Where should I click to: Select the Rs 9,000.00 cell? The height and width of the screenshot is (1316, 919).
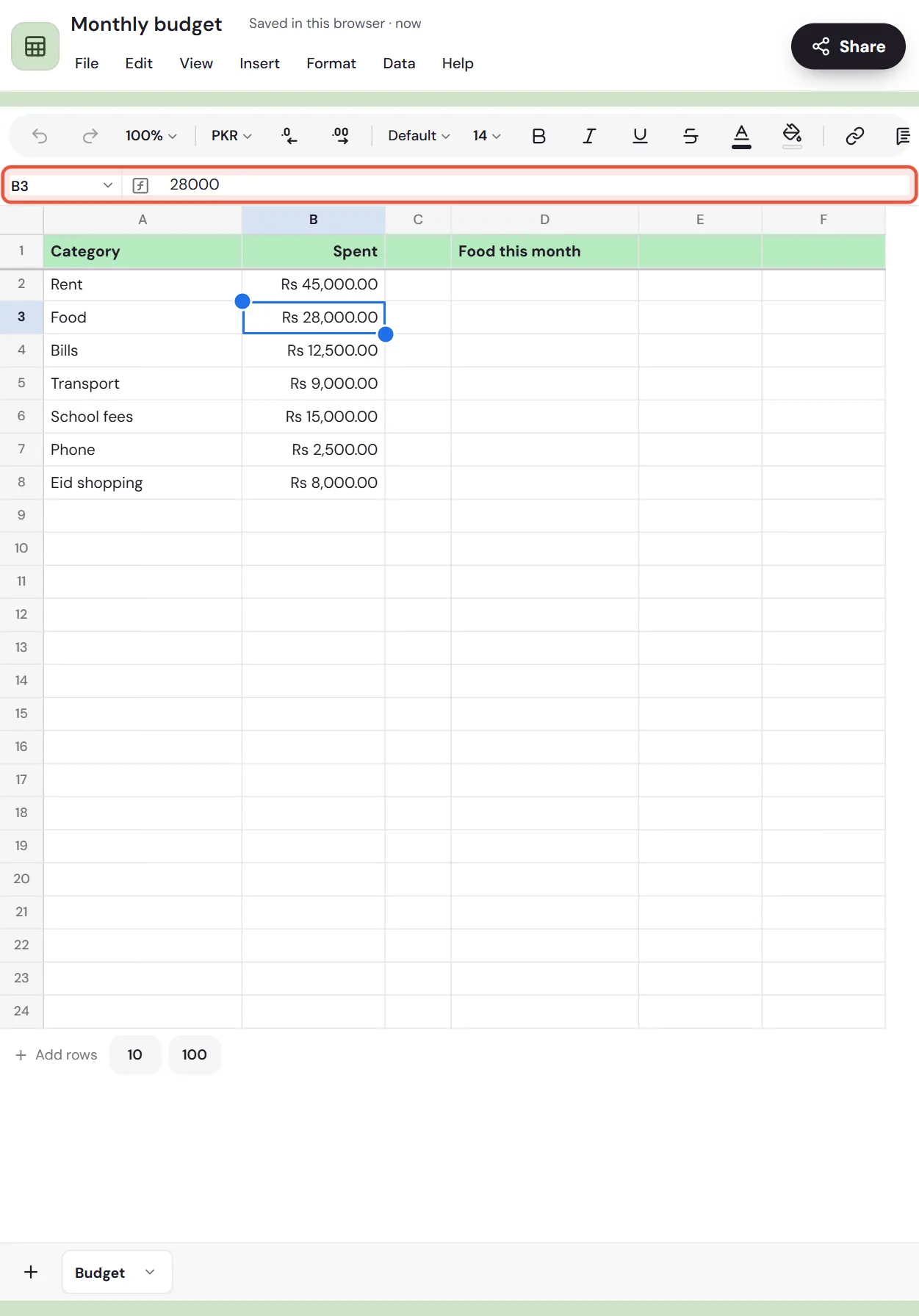[x=314, y=384]
